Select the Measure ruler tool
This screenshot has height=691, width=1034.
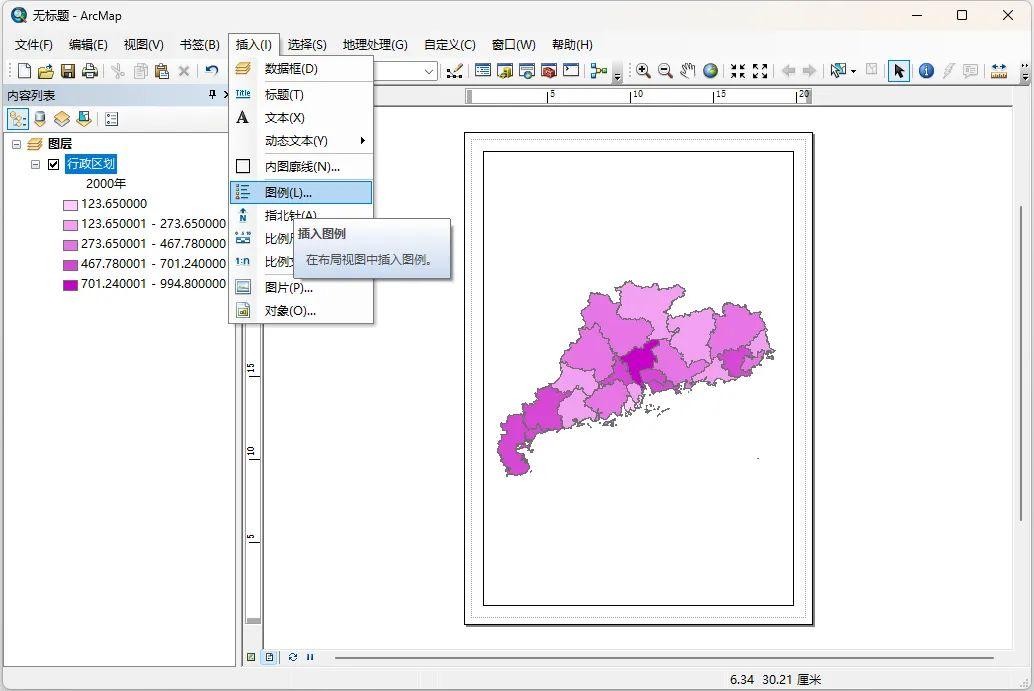tap(998, 71)
